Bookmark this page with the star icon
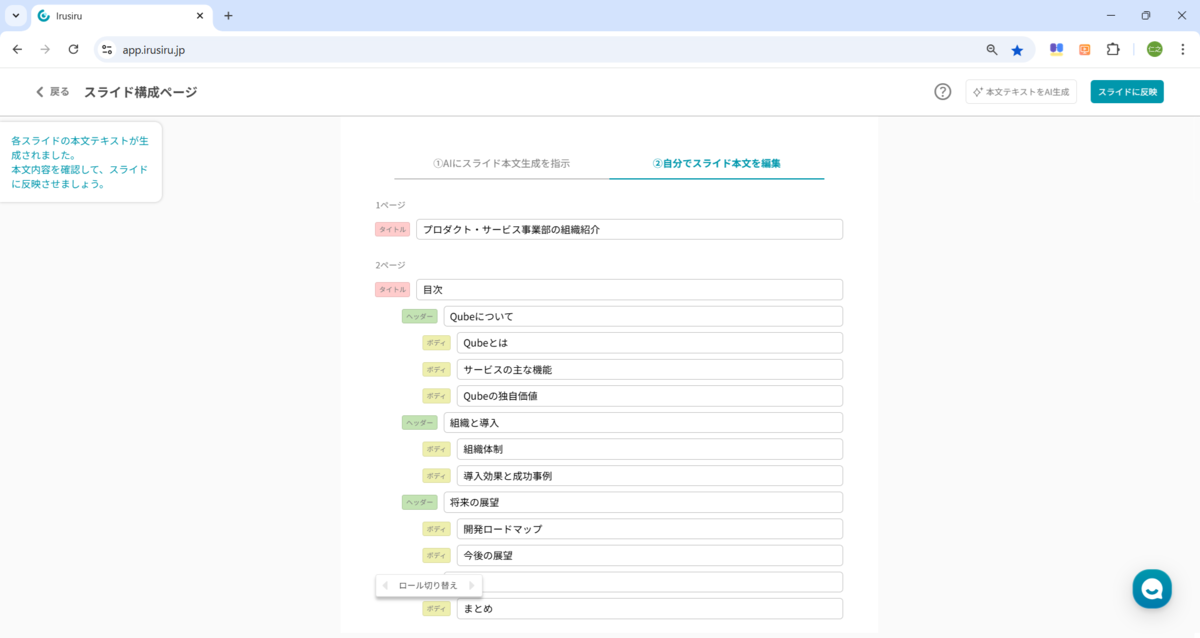 click(1017, 49)
